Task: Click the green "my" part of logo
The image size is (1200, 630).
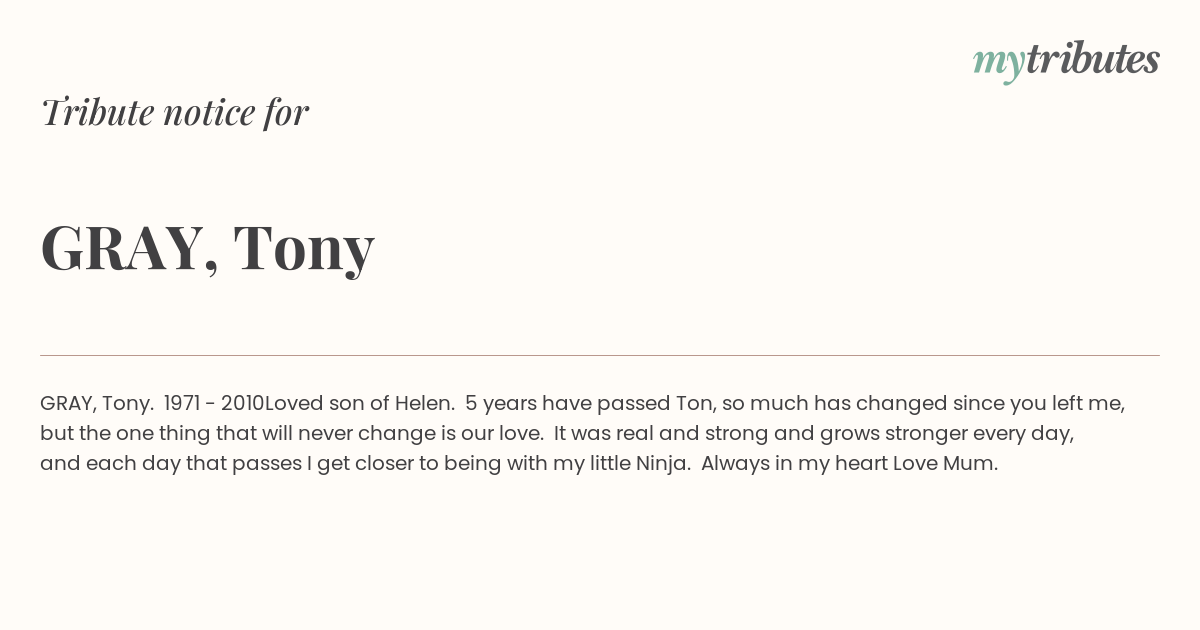Action: tap(998, 64)
